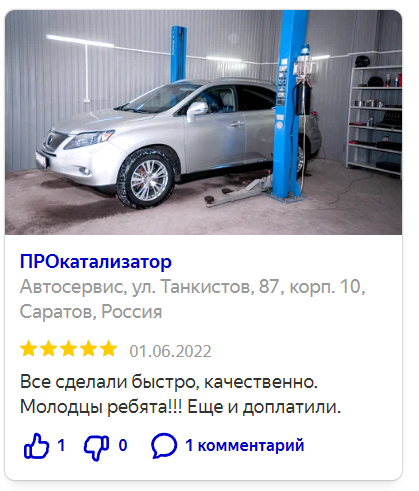Click the review text "Все сделали быстро"

(107, 382)
